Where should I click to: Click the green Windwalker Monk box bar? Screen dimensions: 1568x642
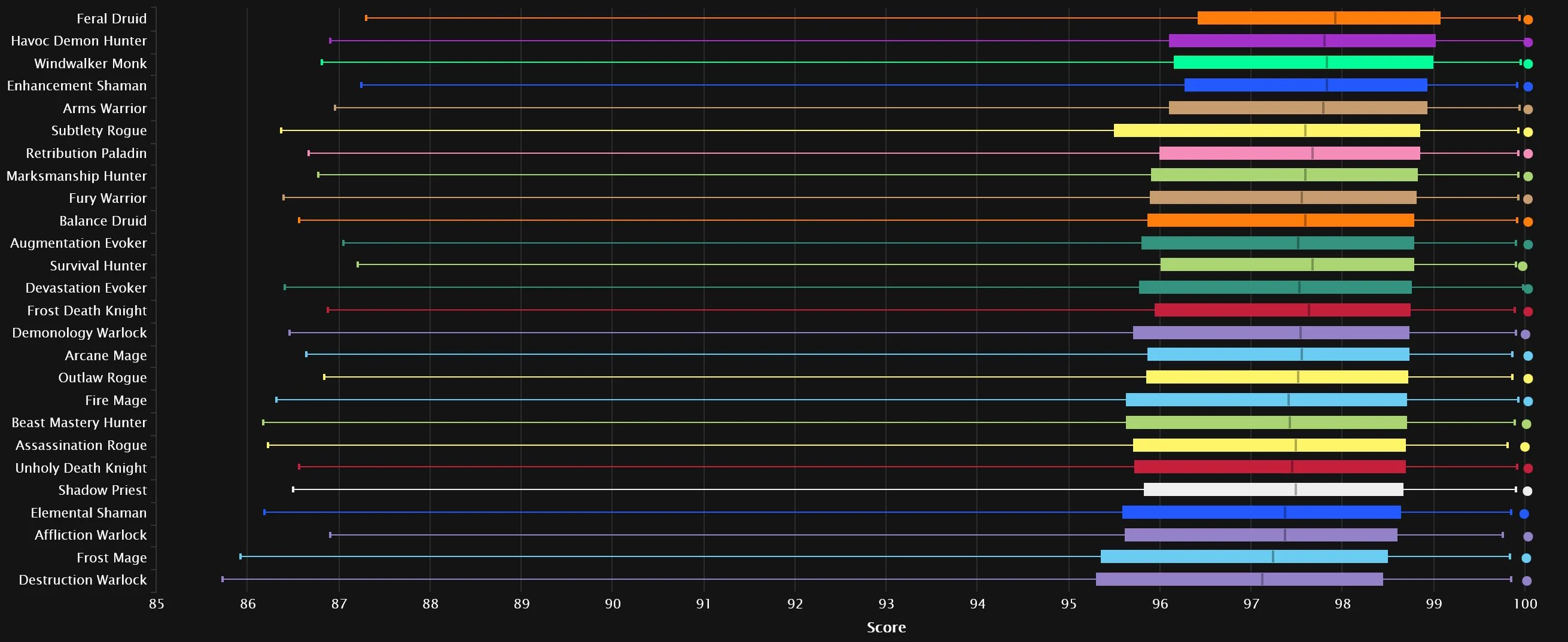[x=1304, y=62]
